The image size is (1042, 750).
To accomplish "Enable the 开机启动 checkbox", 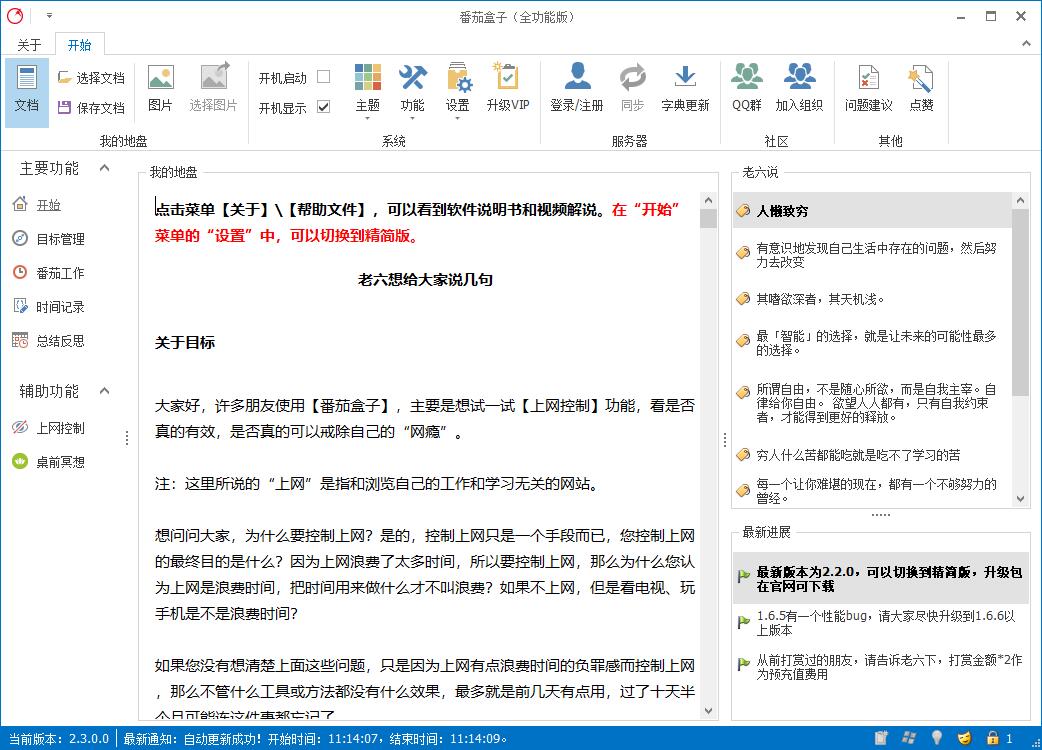I will [x=323, y=77].
